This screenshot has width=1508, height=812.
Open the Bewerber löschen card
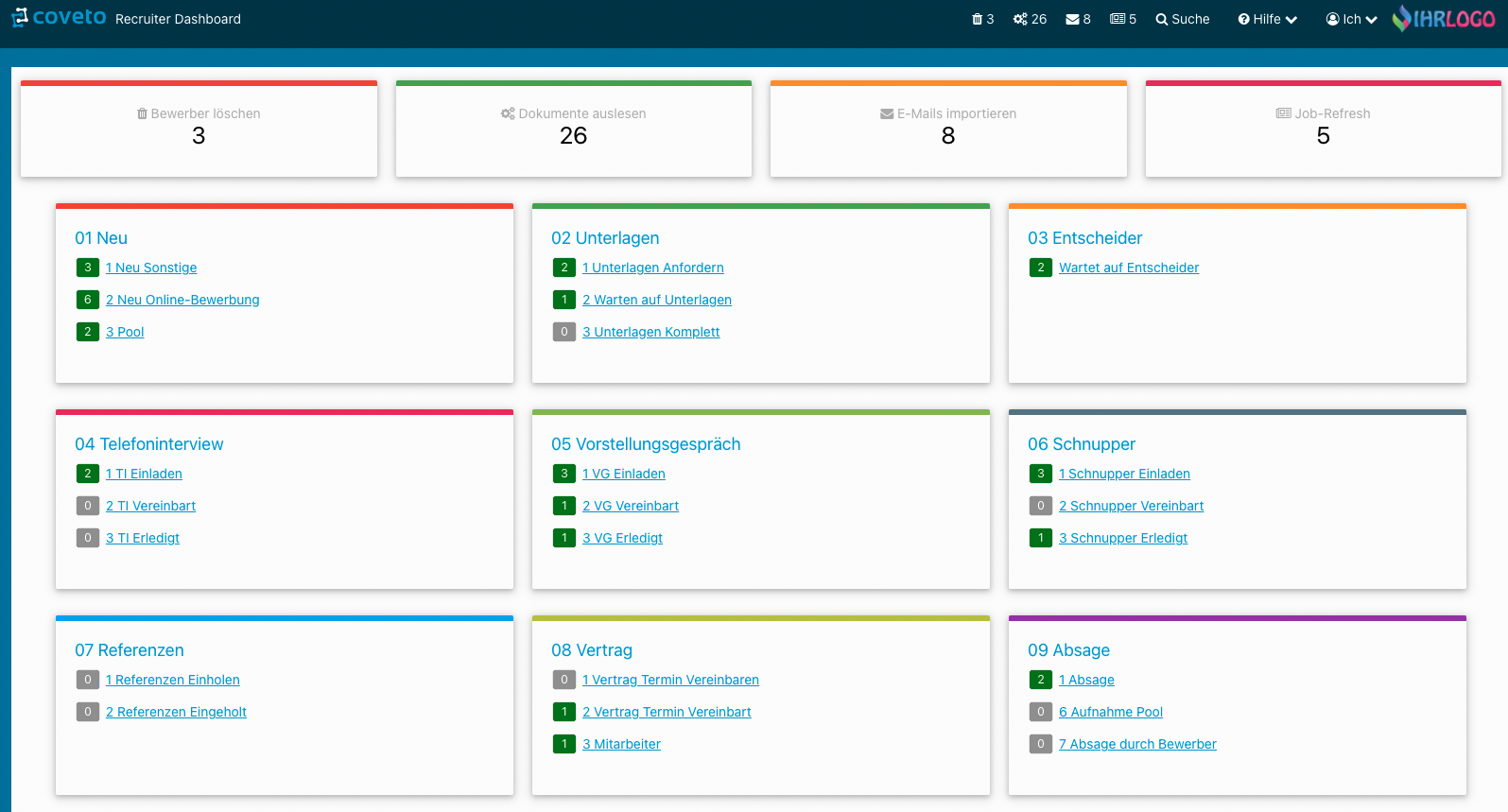point(199,129)
